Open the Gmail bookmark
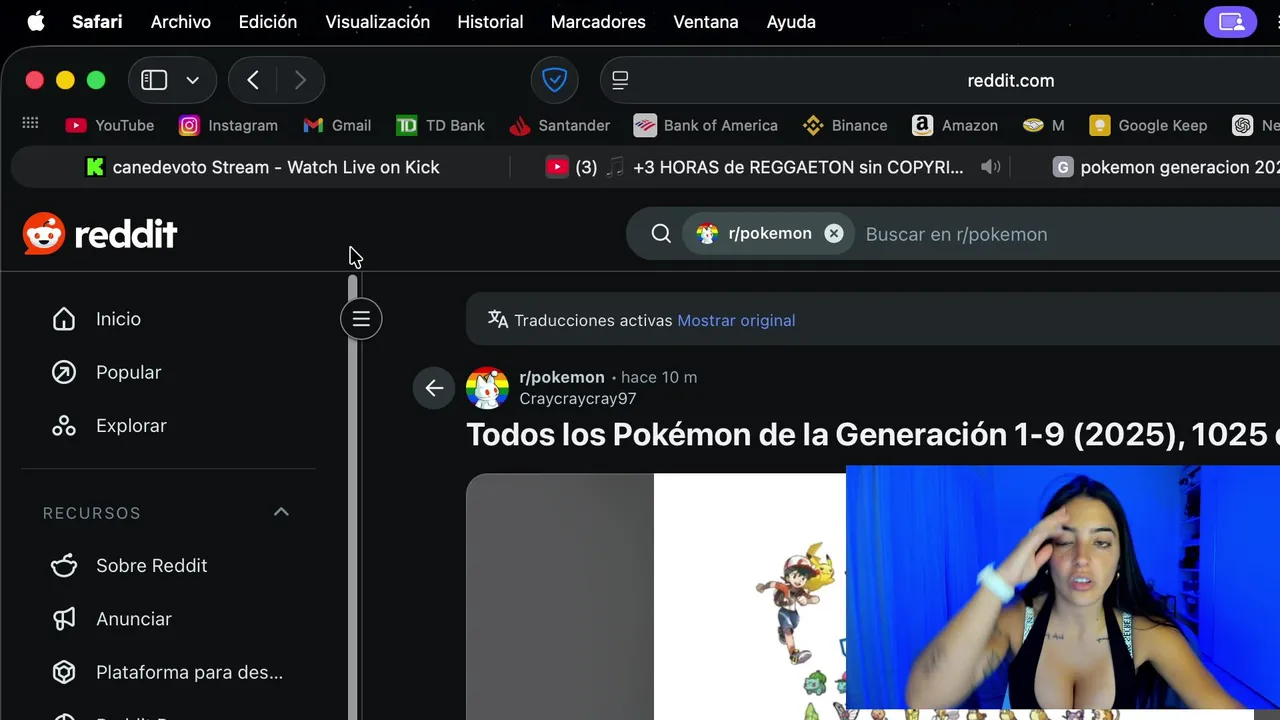Screen dimensions: 1280x720 point(337,125)
